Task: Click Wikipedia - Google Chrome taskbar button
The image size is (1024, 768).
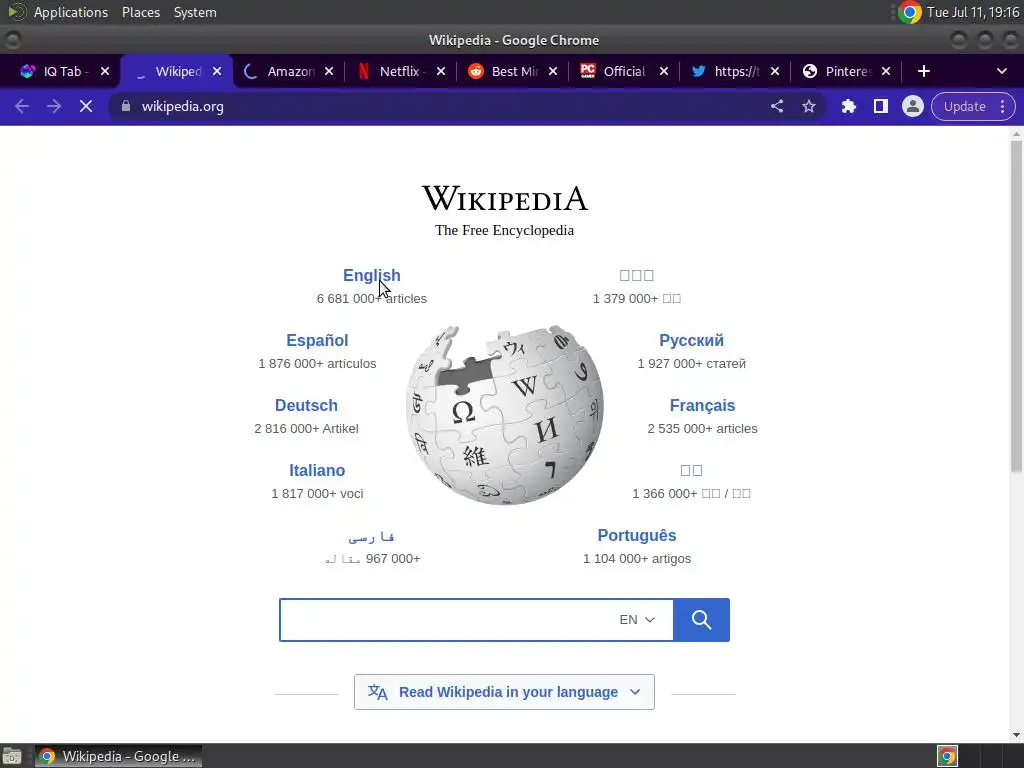Action: pos(118,756)
